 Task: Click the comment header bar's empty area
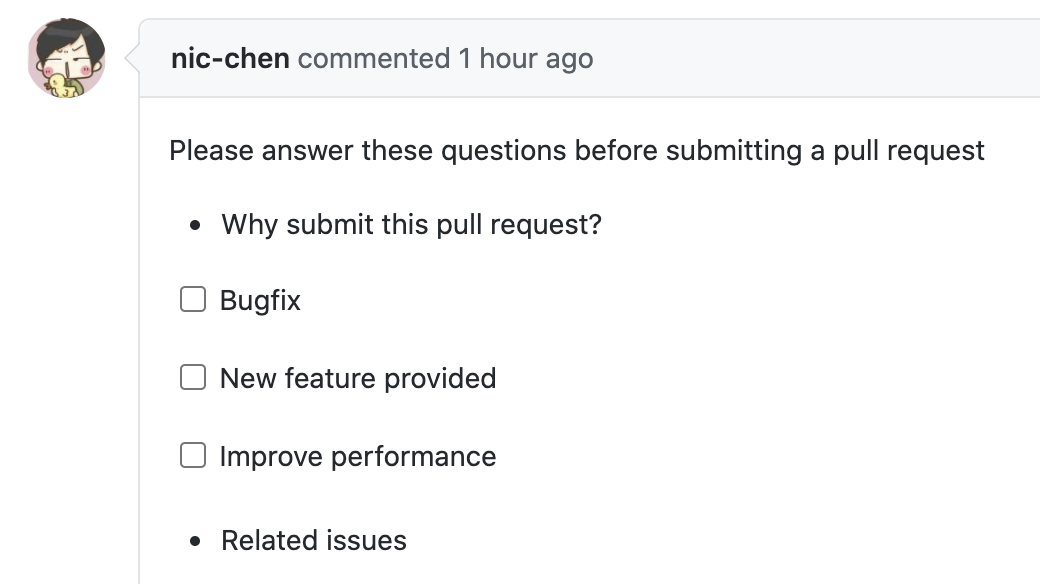(816, 58)
